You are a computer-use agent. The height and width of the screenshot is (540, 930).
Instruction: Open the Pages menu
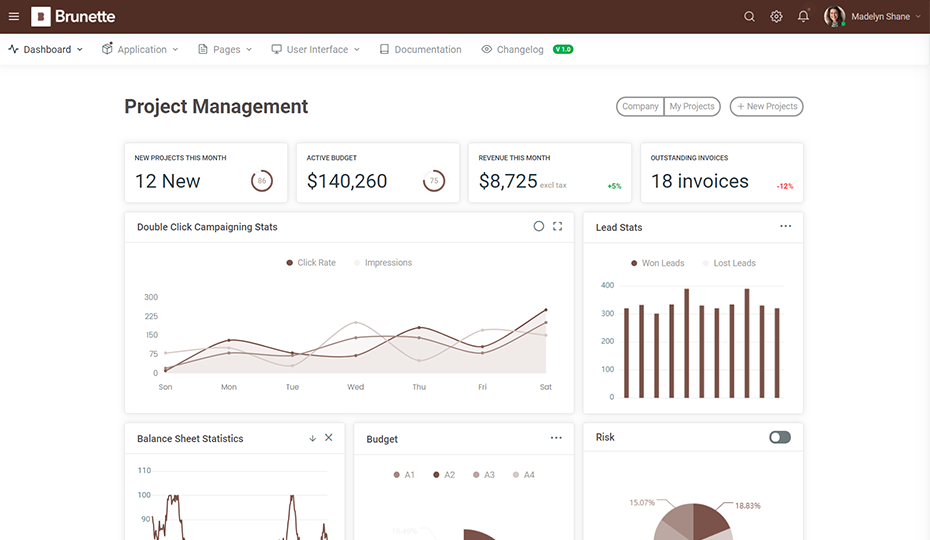coord(225,49)
